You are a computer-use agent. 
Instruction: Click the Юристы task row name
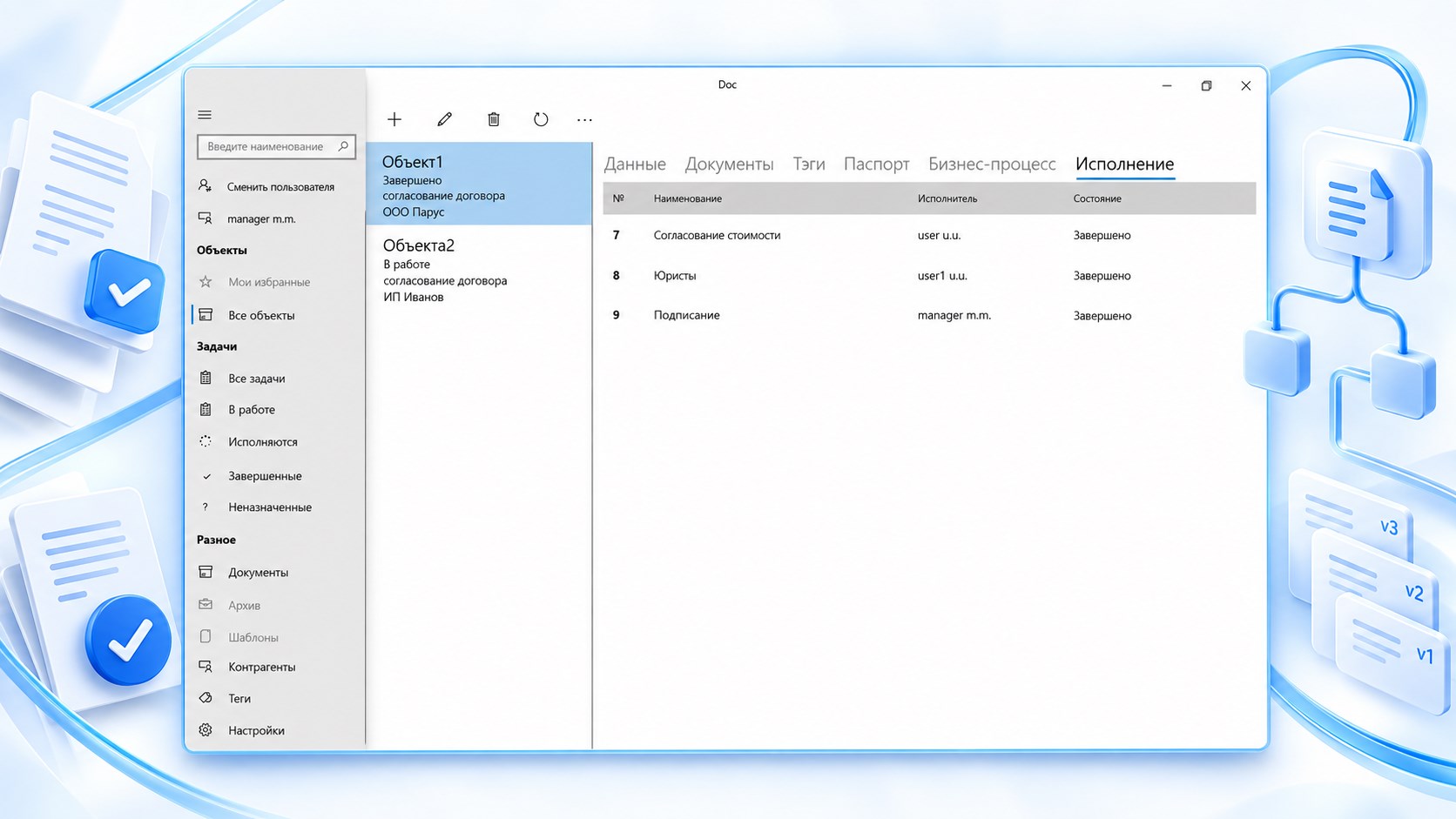[x=675, y=275]
